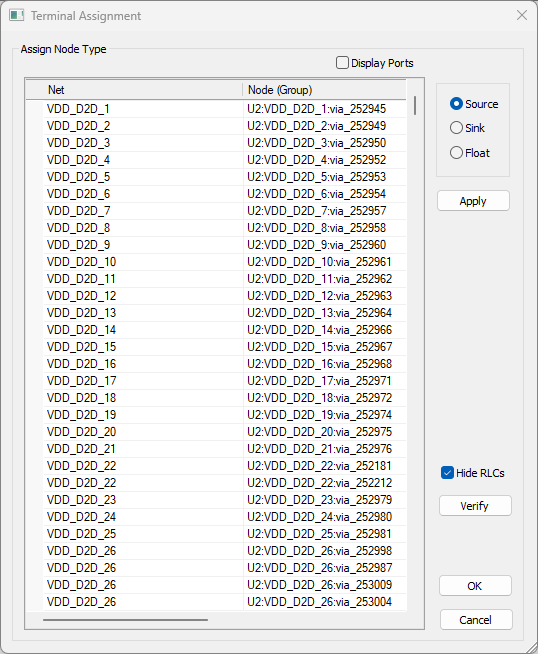
Task: Pick the VDD_D2D_17 net entry
Action: [82, 381]
